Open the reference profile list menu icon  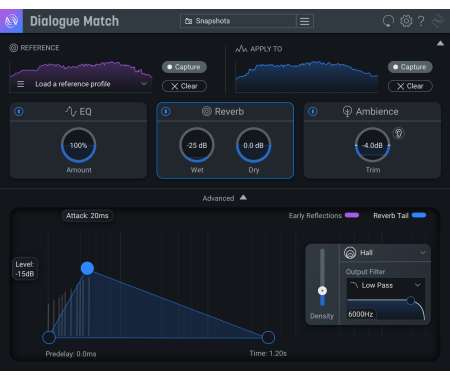21,84
